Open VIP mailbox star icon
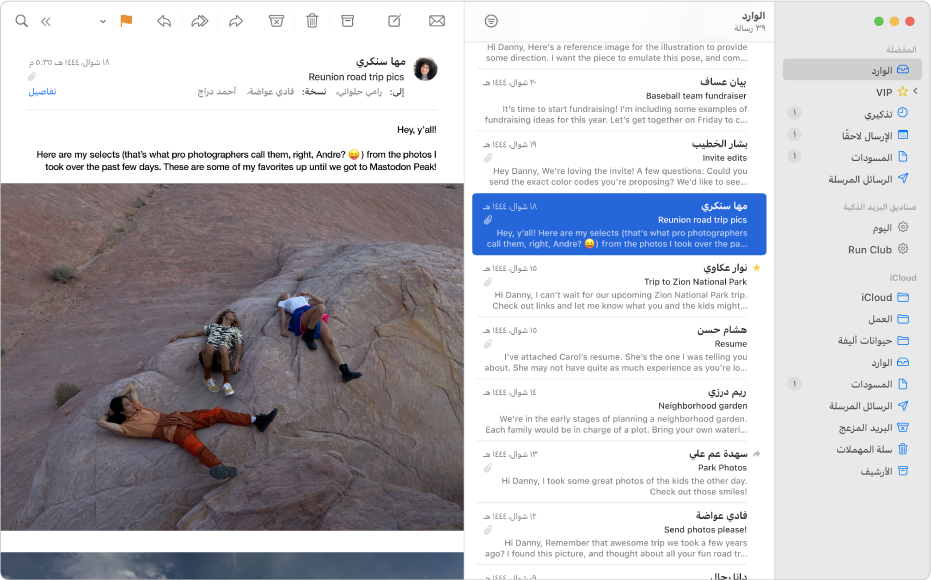Screen dimensions: 931x580 (902, 91)
